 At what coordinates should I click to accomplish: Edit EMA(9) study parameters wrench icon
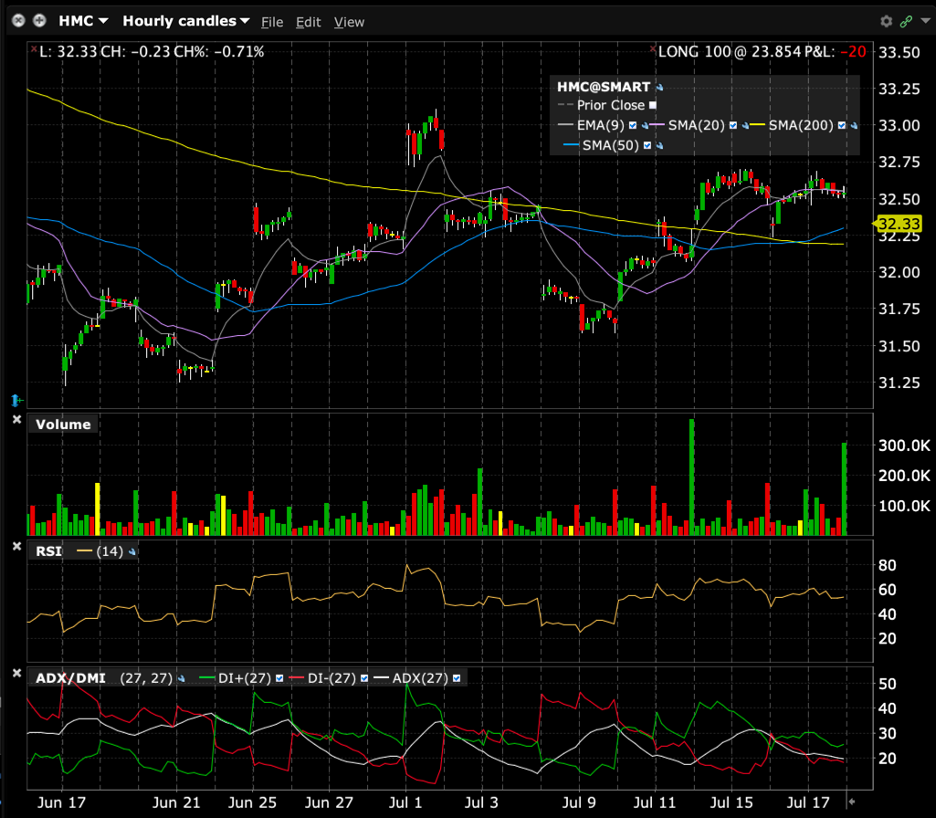pyautogui.click(x=645, y=125)
